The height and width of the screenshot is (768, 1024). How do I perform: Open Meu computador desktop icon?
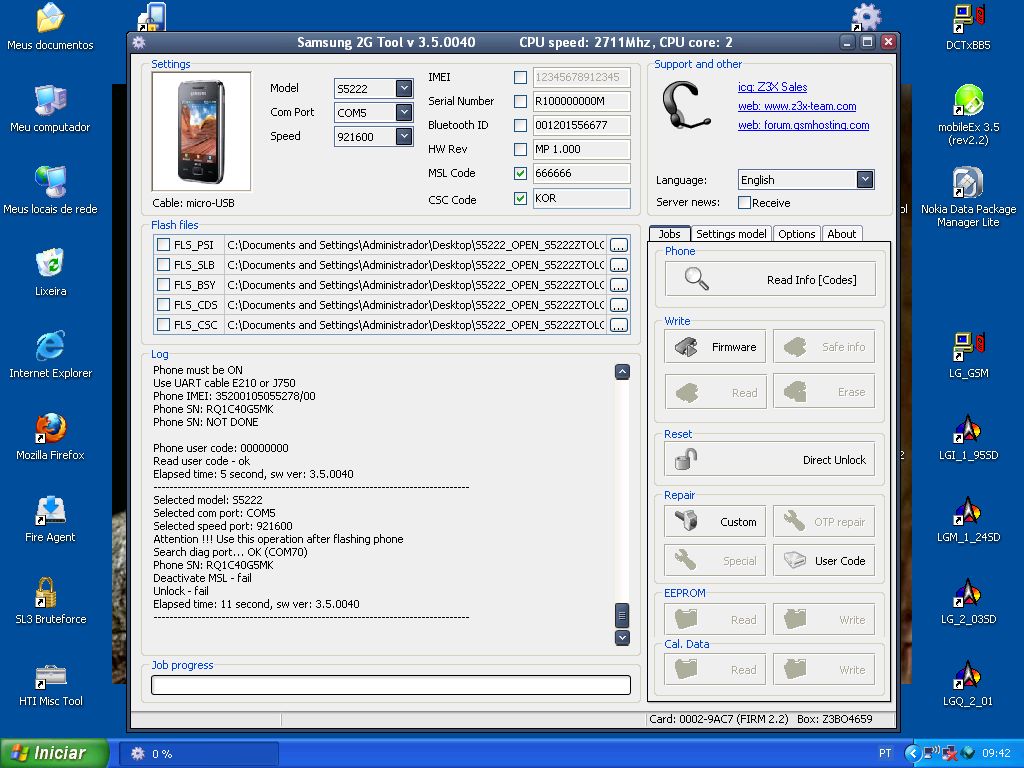pos(50,109)
